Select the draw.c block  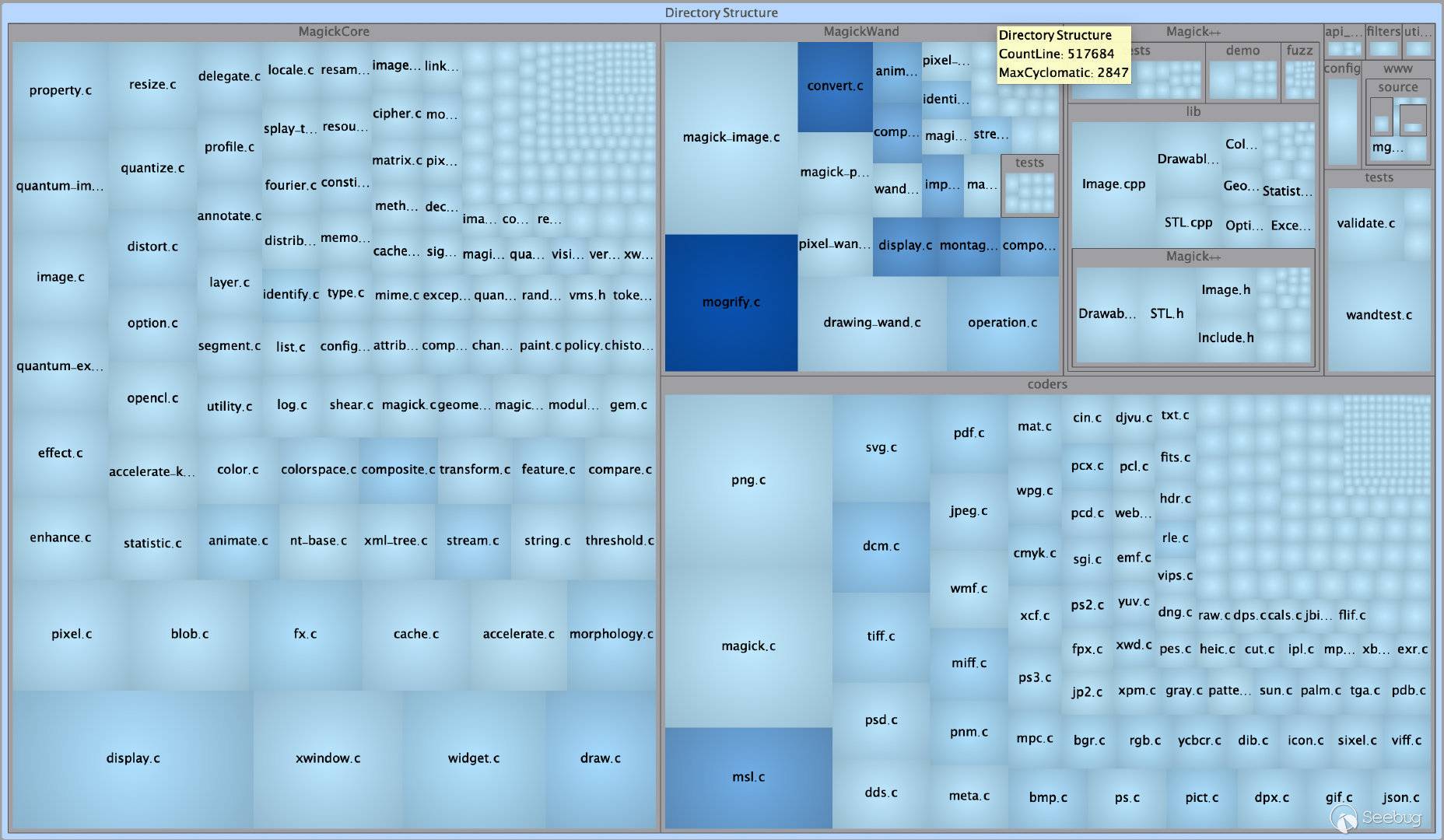click(x=600, y=759)
